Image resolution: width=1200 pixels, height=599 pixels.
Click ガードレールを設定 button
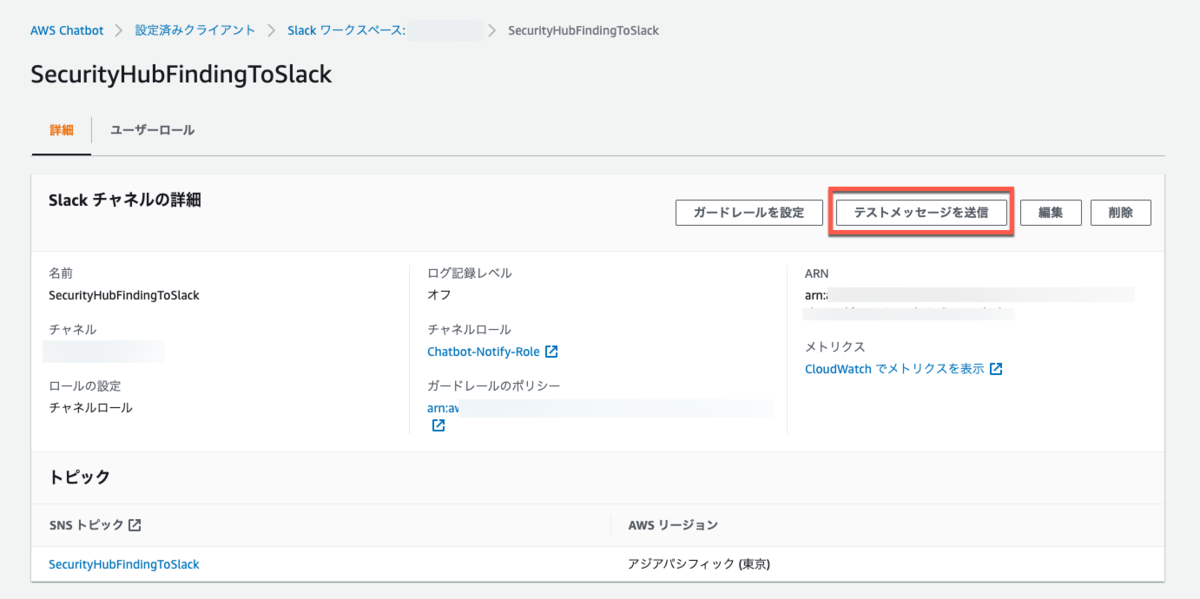749,213
